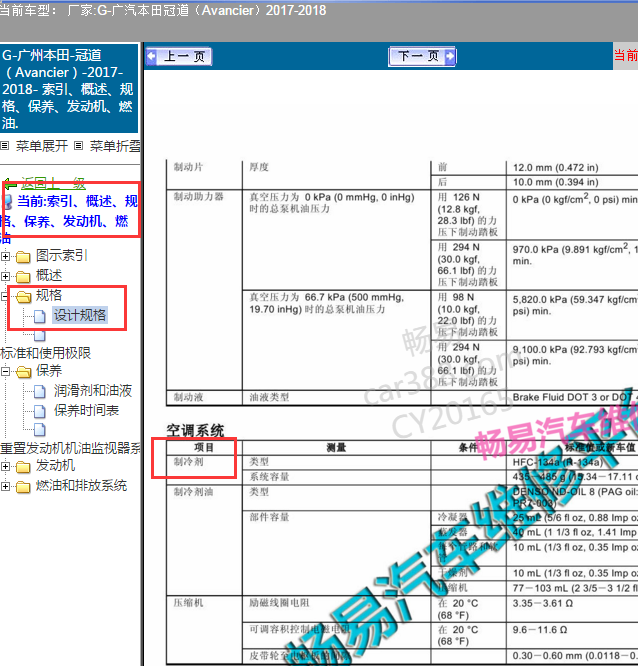Open 重置发动机机油监视器 document
Image resolution: width=638 pixels, height=666 pixels.
tap(70, 448)
